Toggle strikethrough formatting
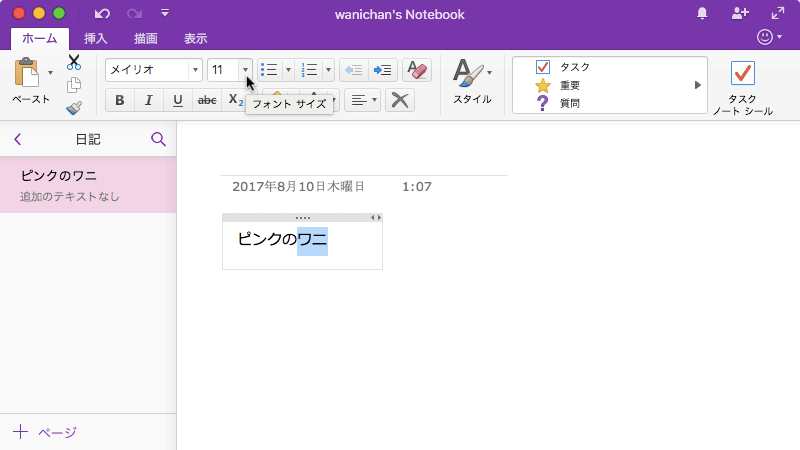 pyautogui.click(x=207, y=100)
